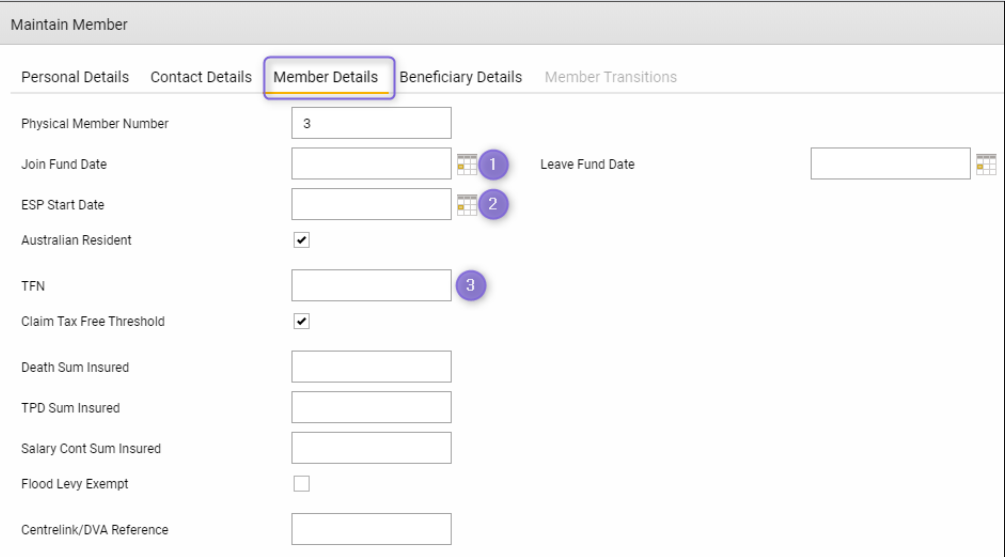Open the ESP Start Date calendar picker
The width and height of the screenshot is (1005, 557).
click(x=467, y=205)
